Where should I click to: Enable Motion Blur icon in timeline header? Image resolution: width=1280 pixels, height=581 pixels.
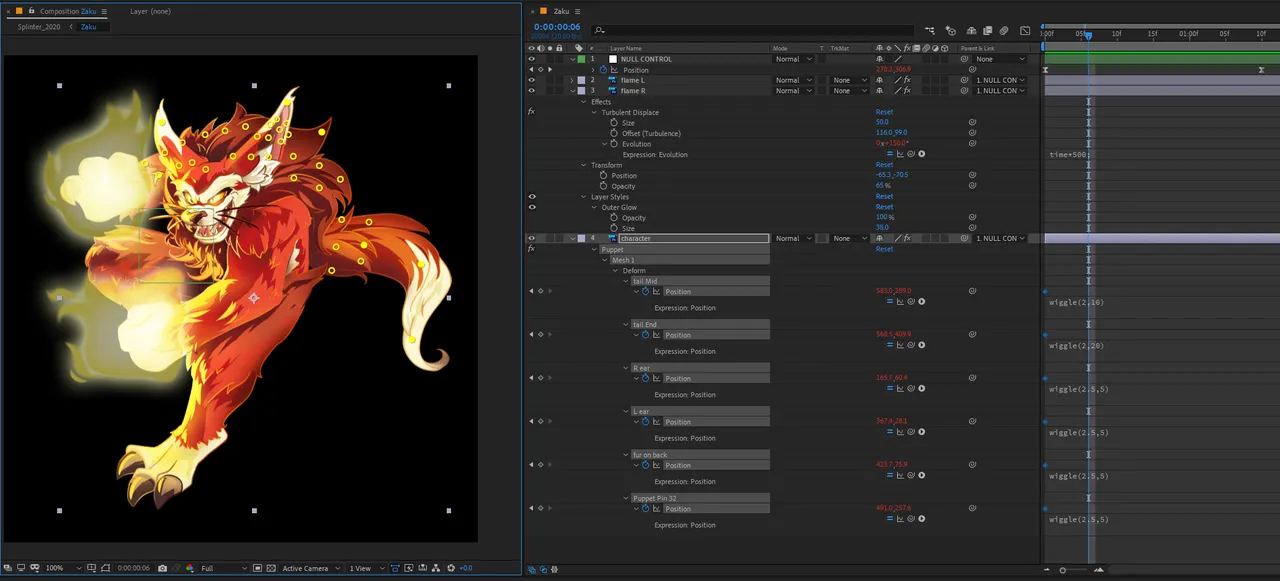[x=1004, y=31]
